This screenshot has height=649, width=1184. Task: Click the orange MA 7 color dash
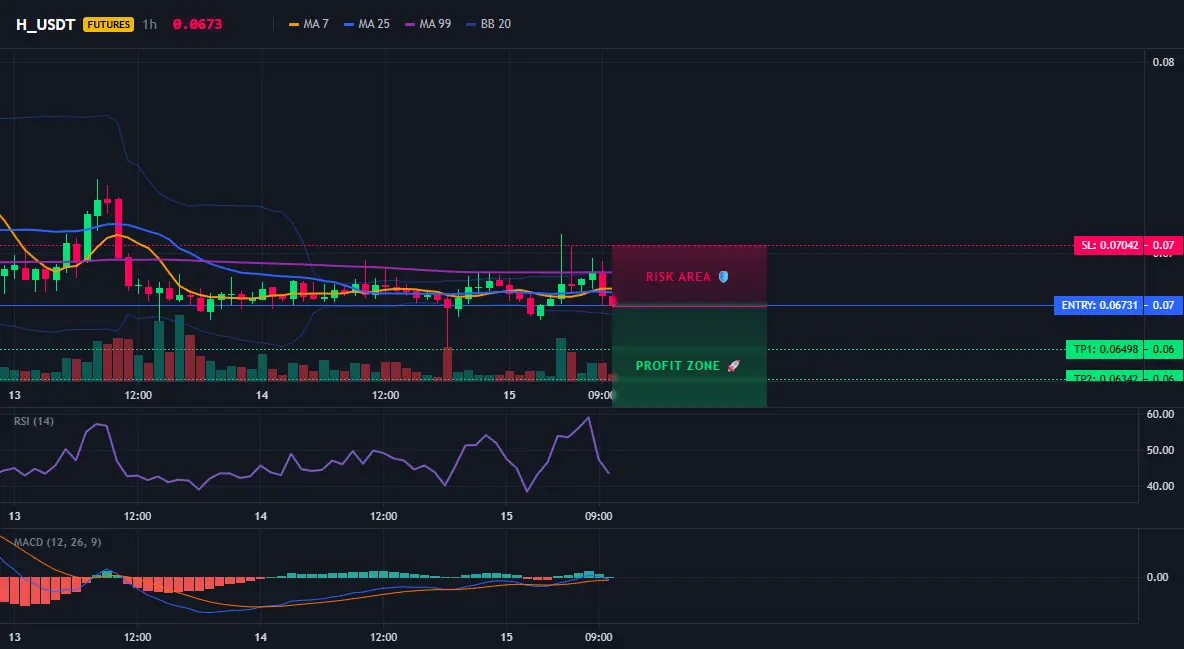pos(294,24)
